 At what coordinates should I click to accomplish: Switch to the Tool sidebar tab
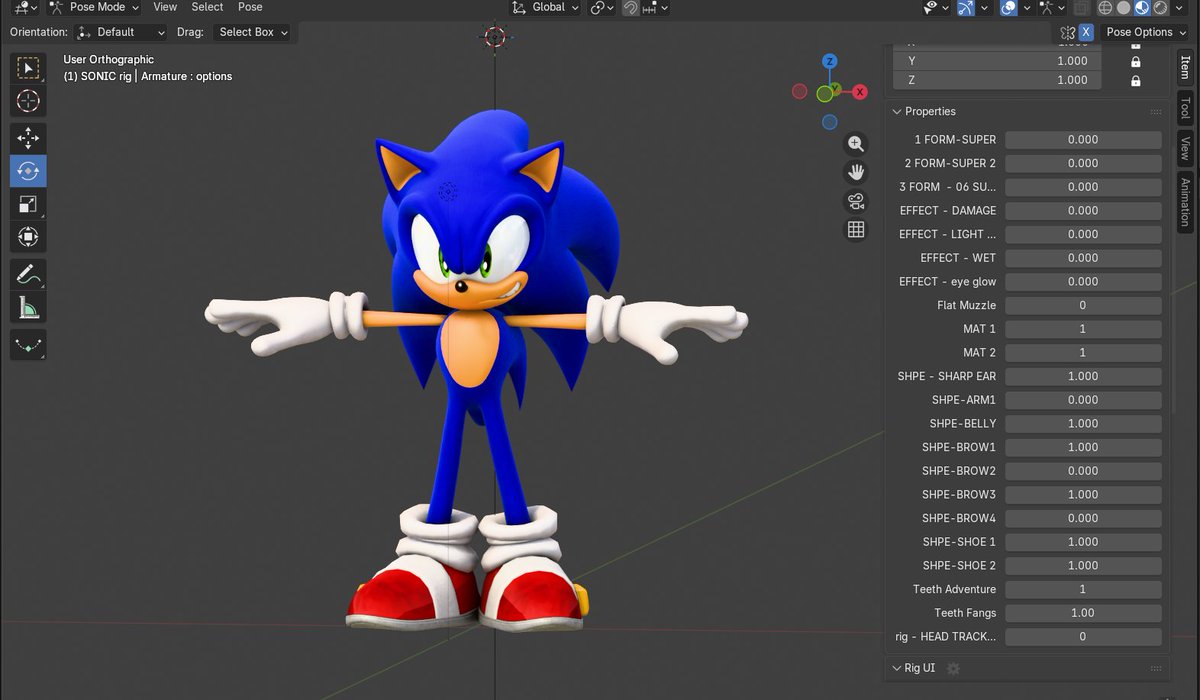(x=1185, y=108)
